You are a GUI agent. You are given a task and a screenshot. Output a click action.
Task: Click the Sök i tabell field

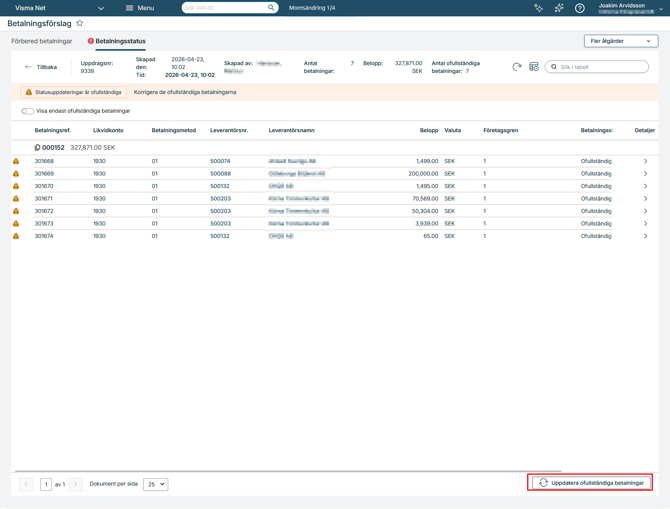coord(597,67)
